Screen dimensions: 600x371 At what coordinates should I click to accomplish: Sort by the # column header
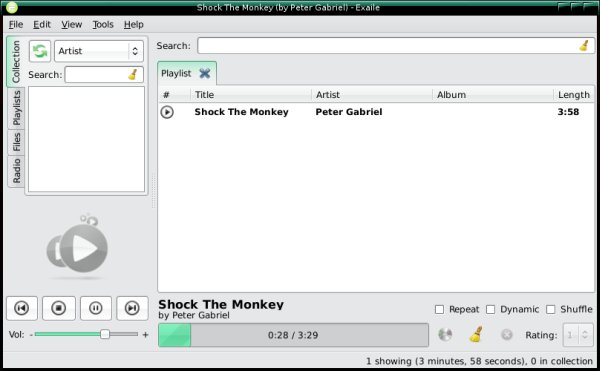point(174,94)
